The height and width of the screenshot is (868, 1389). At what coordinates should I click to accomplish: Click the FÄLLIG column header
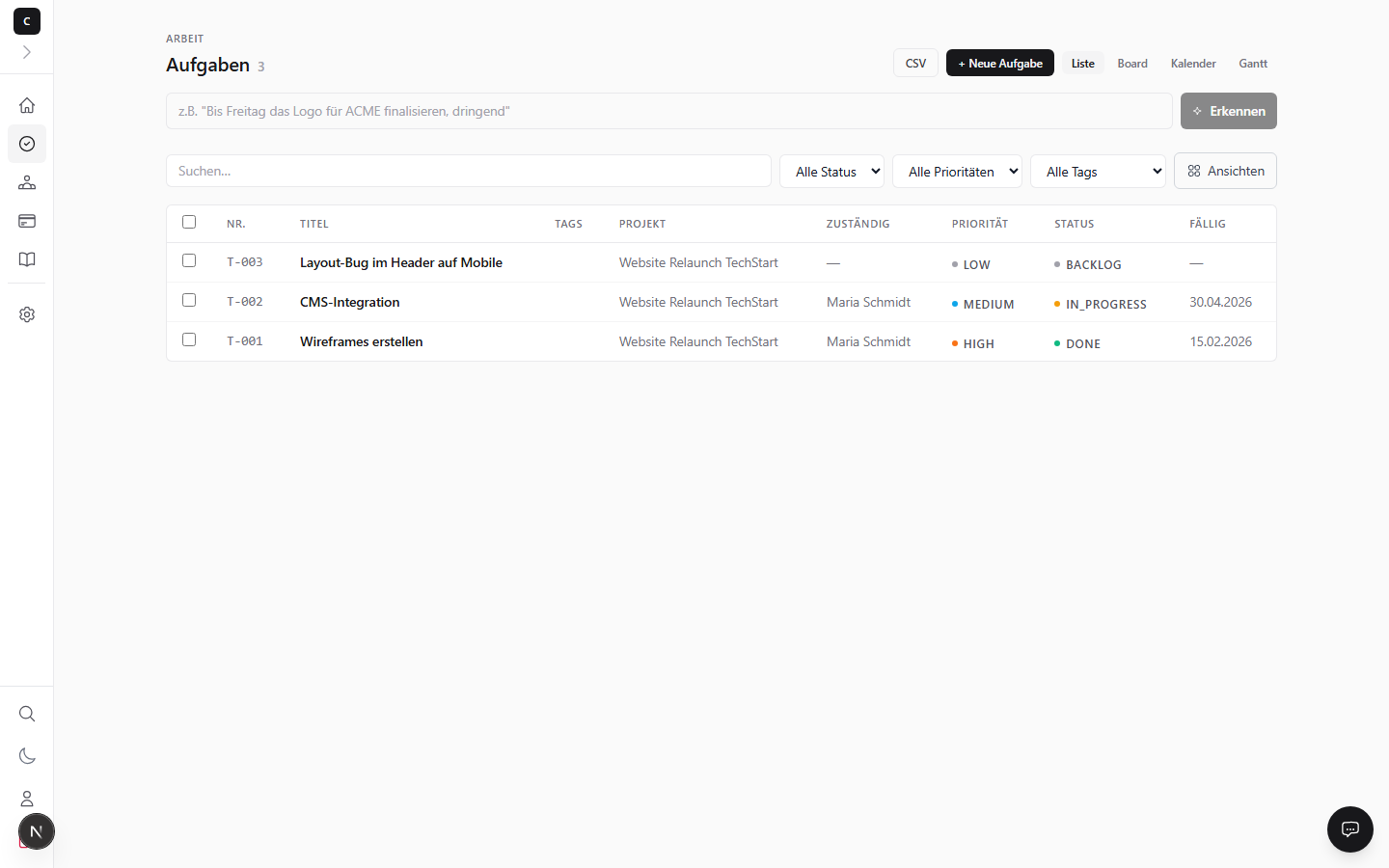click(x=1208, y=224)
